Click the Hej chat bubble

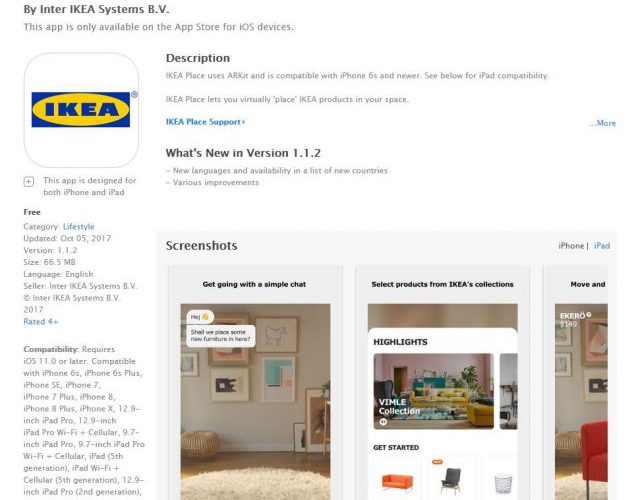200,317
